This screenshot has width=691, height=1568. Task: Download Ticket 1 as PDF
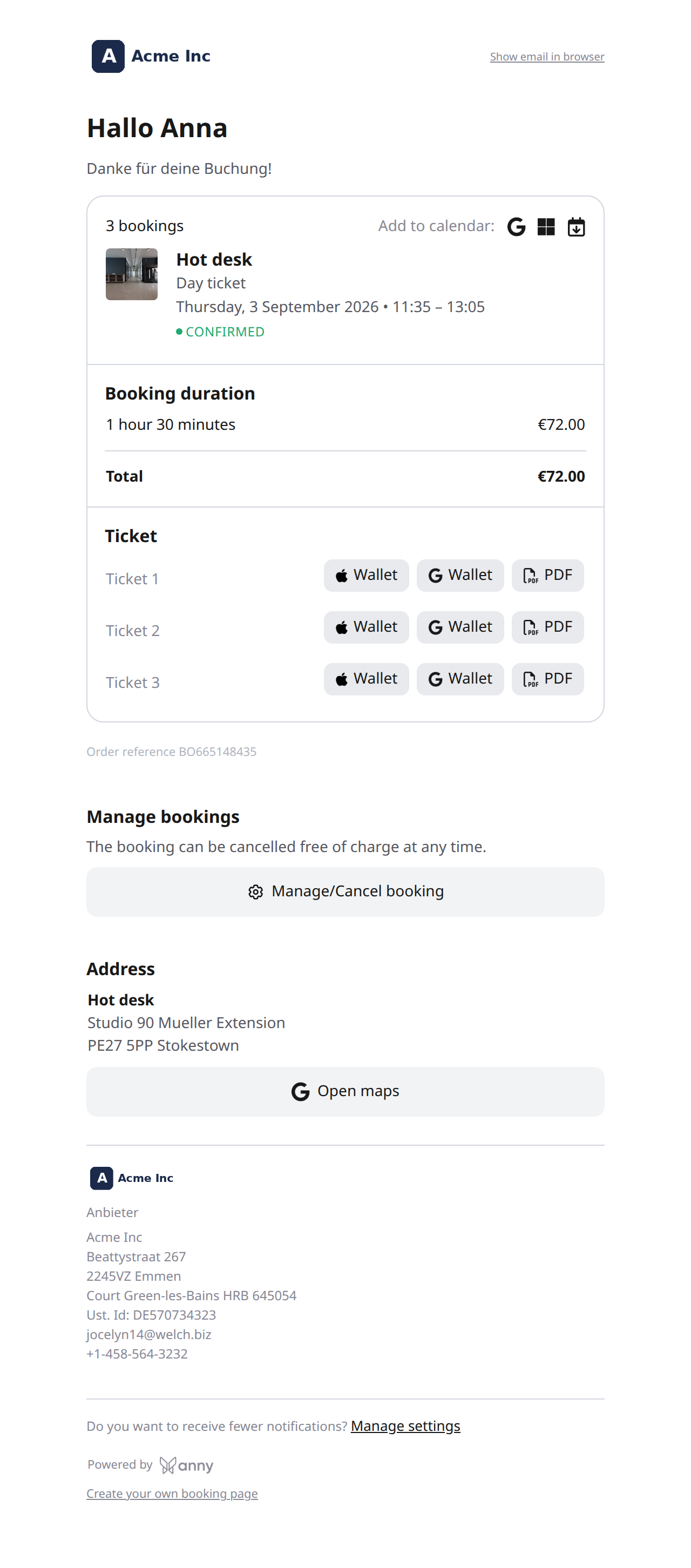pos(547,575)
